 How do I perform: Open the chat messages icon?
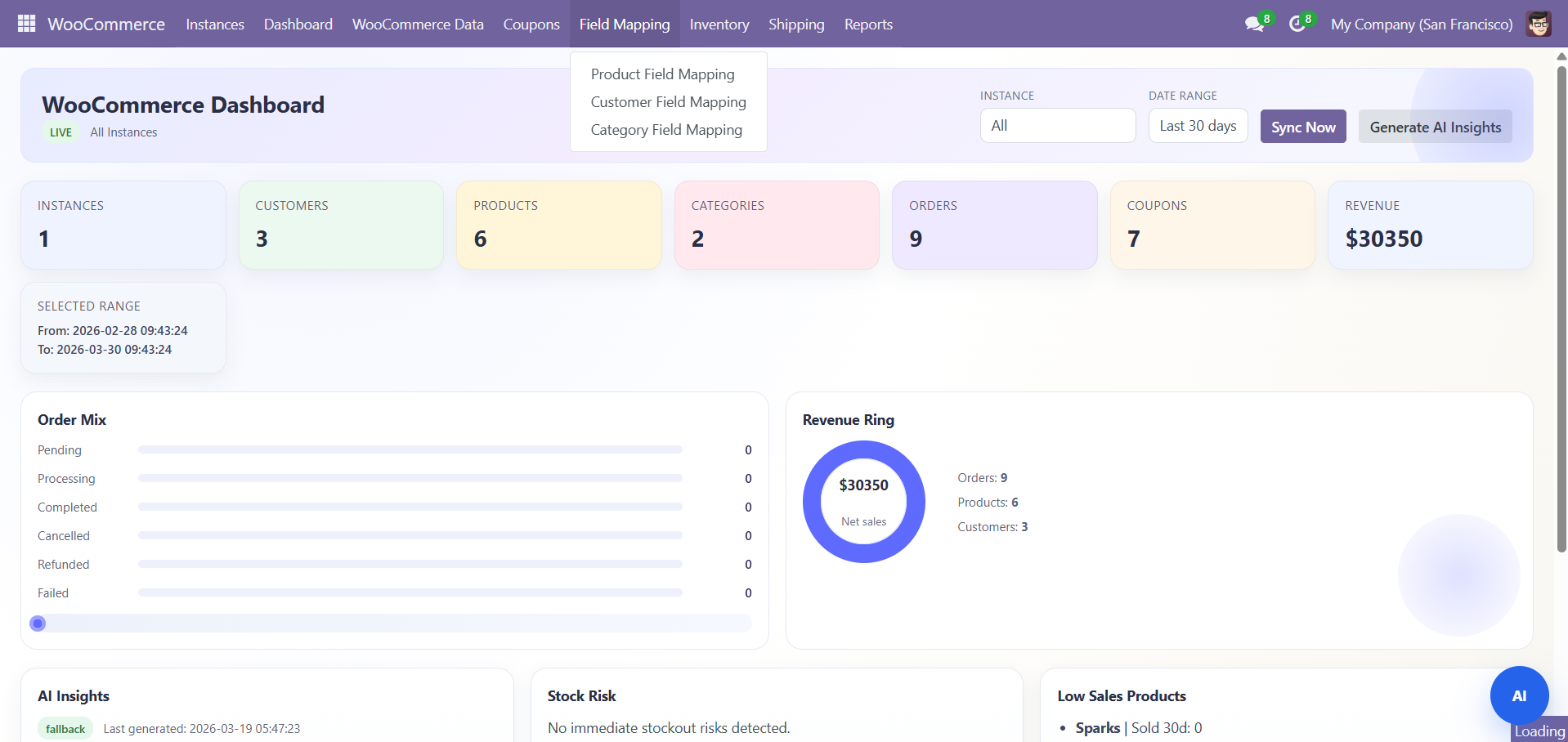(1254, 25)
